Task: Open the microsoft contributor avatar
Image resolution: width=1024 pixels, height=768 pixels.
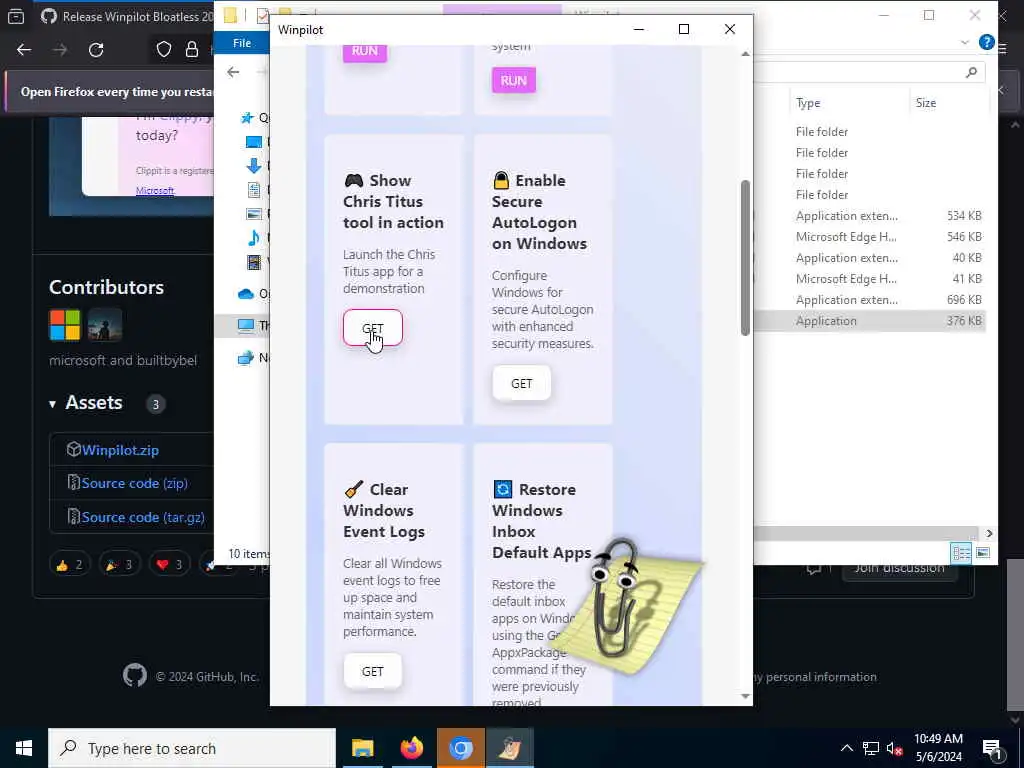Action: 65,325
